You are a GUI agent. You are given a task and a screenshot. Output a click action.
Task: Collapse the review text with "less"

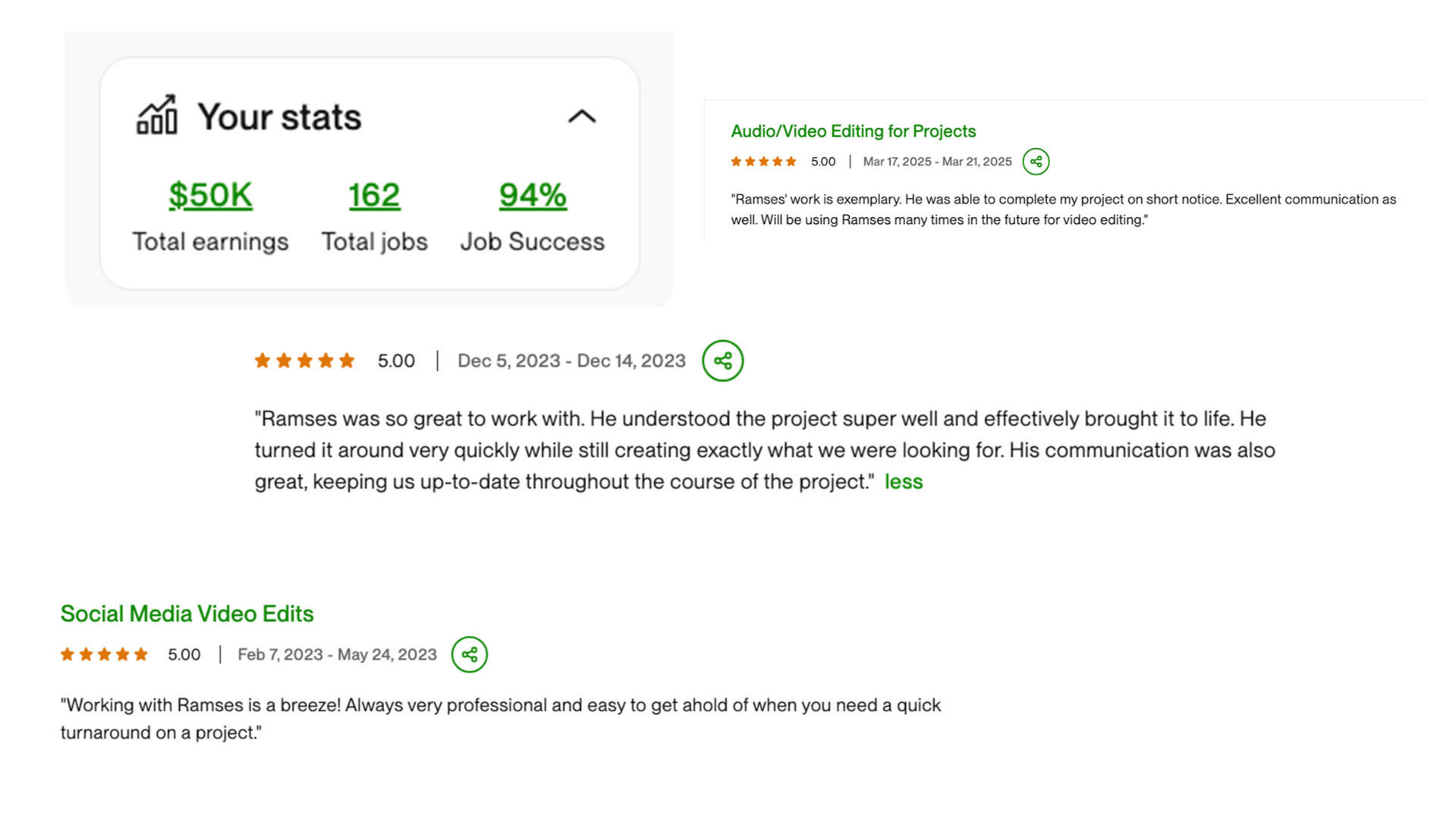(904, 482)
